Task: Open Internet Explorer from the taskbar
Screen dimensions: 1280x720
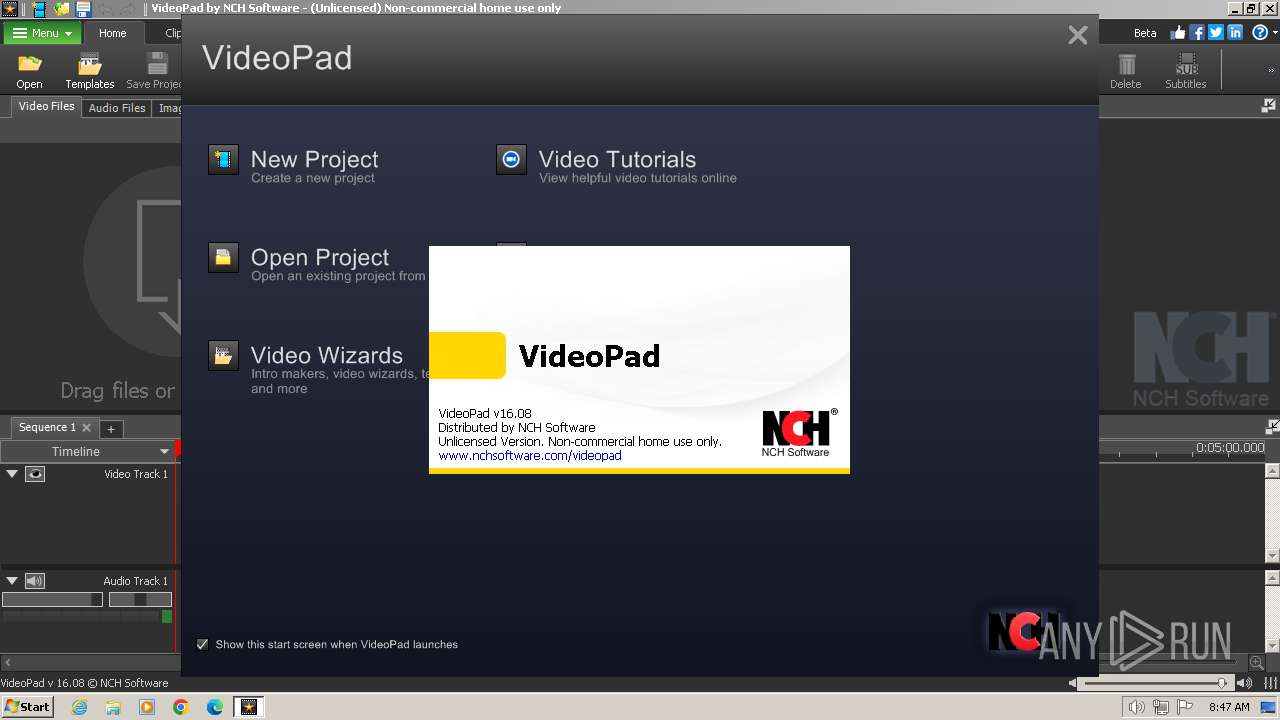Action: tap(79, 707)
